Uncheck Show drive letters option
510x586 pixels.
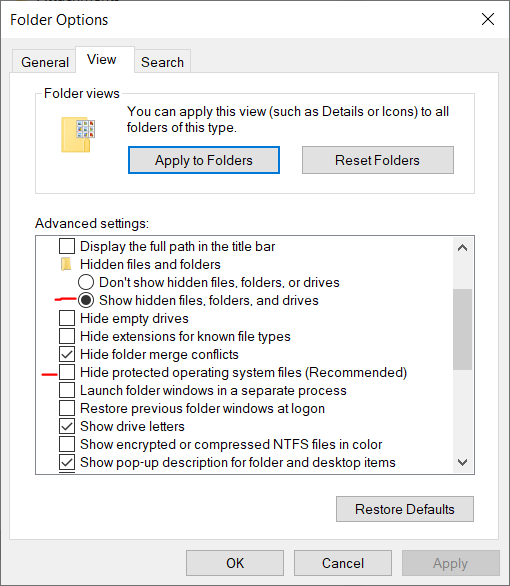coord(67,426)
